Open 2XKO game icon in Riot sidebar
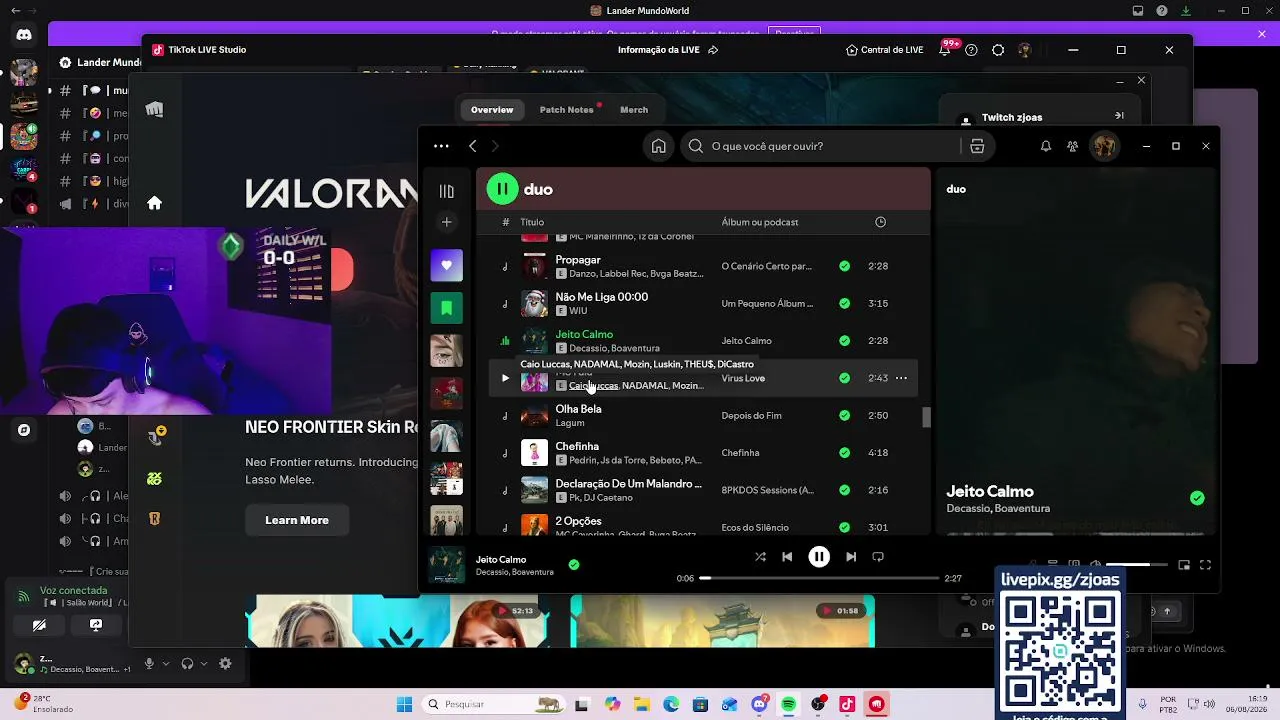 154,479
